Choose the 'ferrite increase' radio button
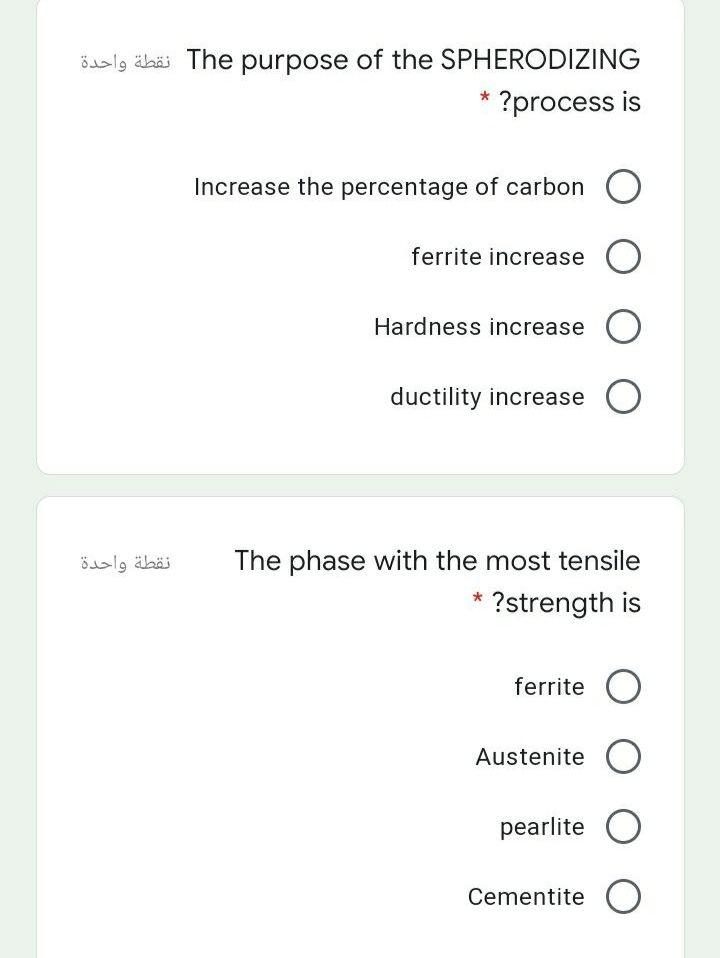 point(623,258)
